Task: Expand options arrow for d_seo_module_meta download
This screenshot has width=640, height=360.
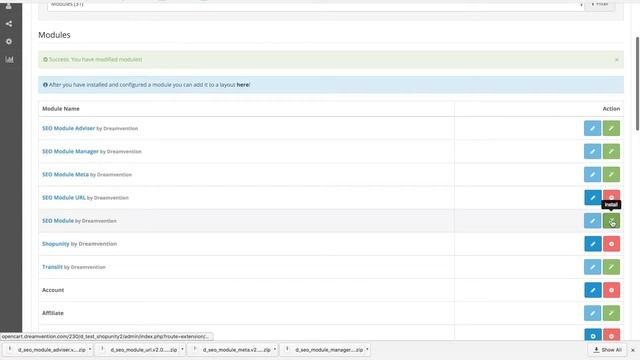Action: tap(275, 349)
